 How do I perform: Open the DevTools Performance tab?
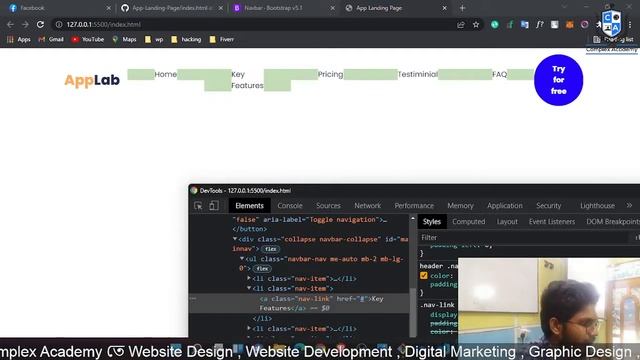point(414,206)
